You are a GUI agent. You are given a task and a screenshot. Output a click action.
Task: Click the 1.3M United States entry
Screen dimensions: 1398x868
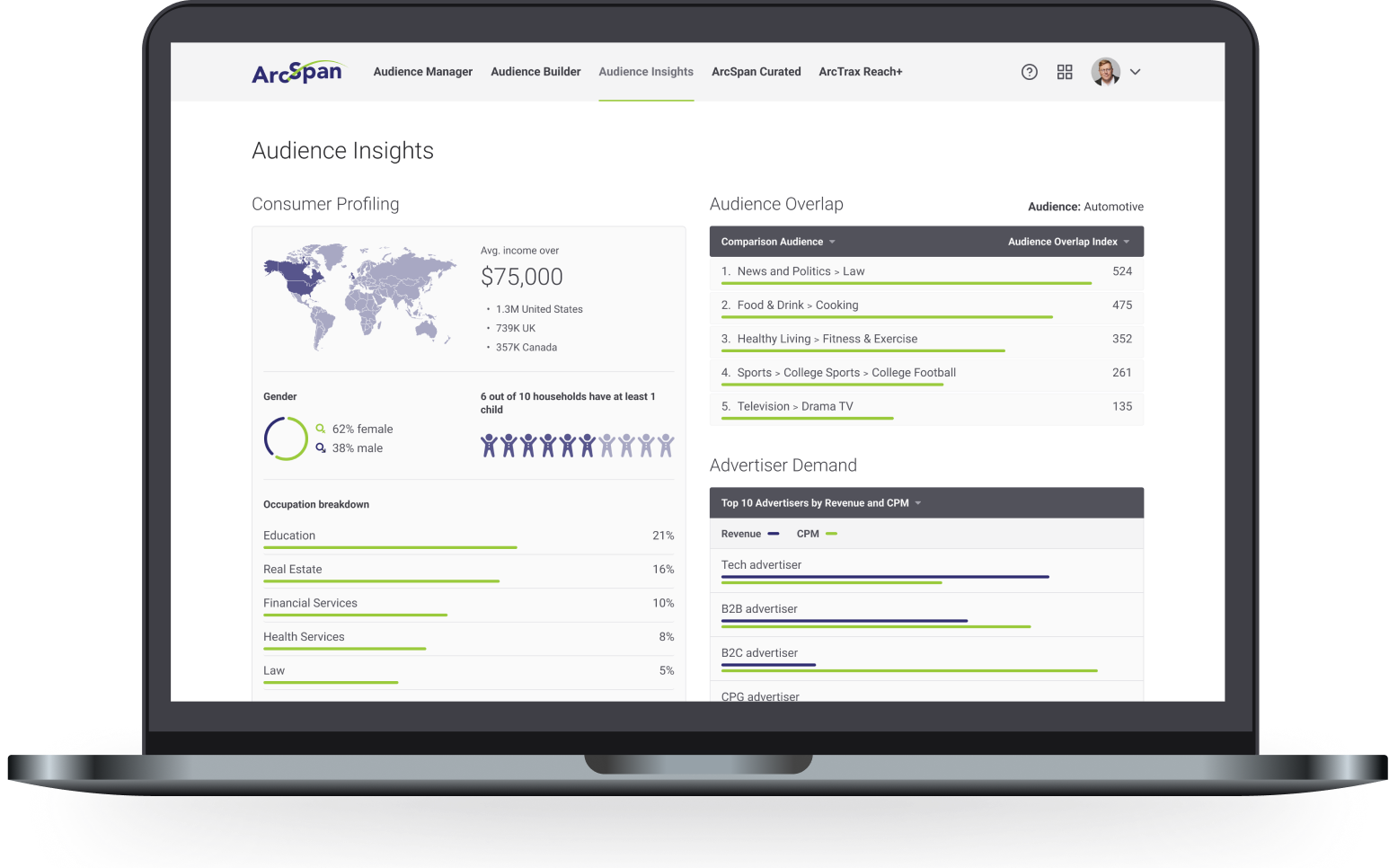point(539,309)
